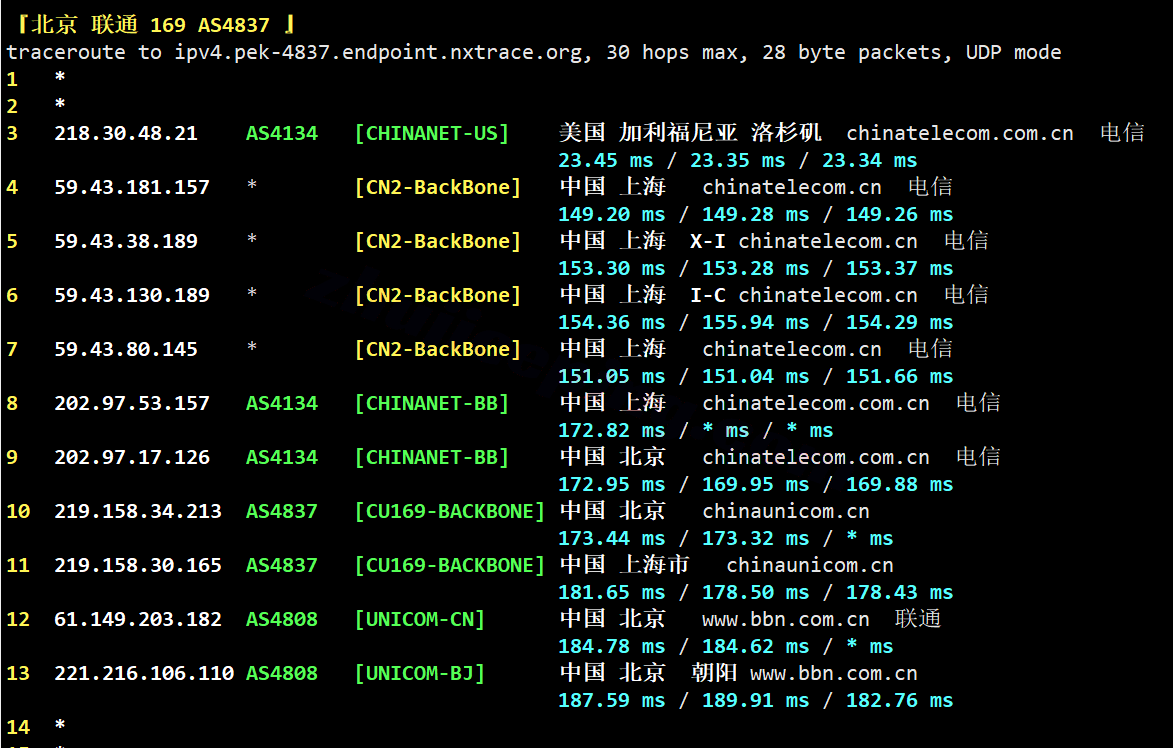
Task: Click 中国 上海市 on hop 11
Action: (x=625, y=565)
